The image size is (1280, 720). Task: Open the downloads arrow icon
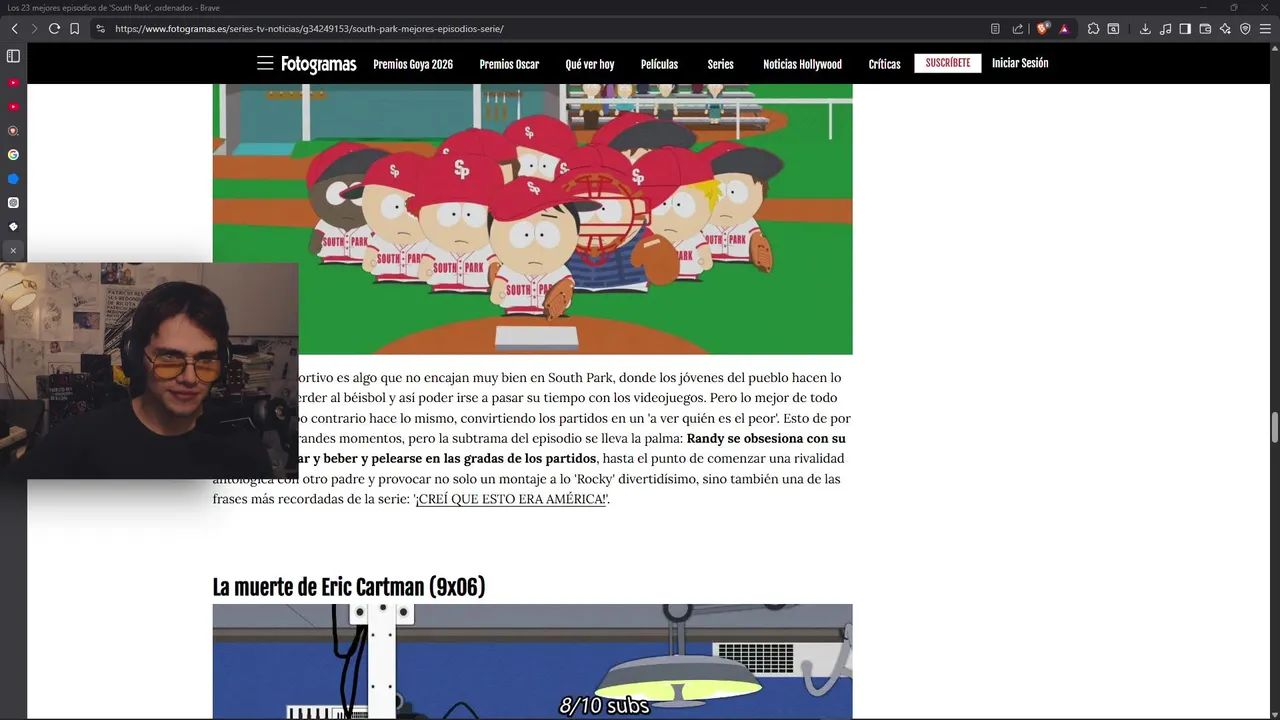tap(1145, 29)
